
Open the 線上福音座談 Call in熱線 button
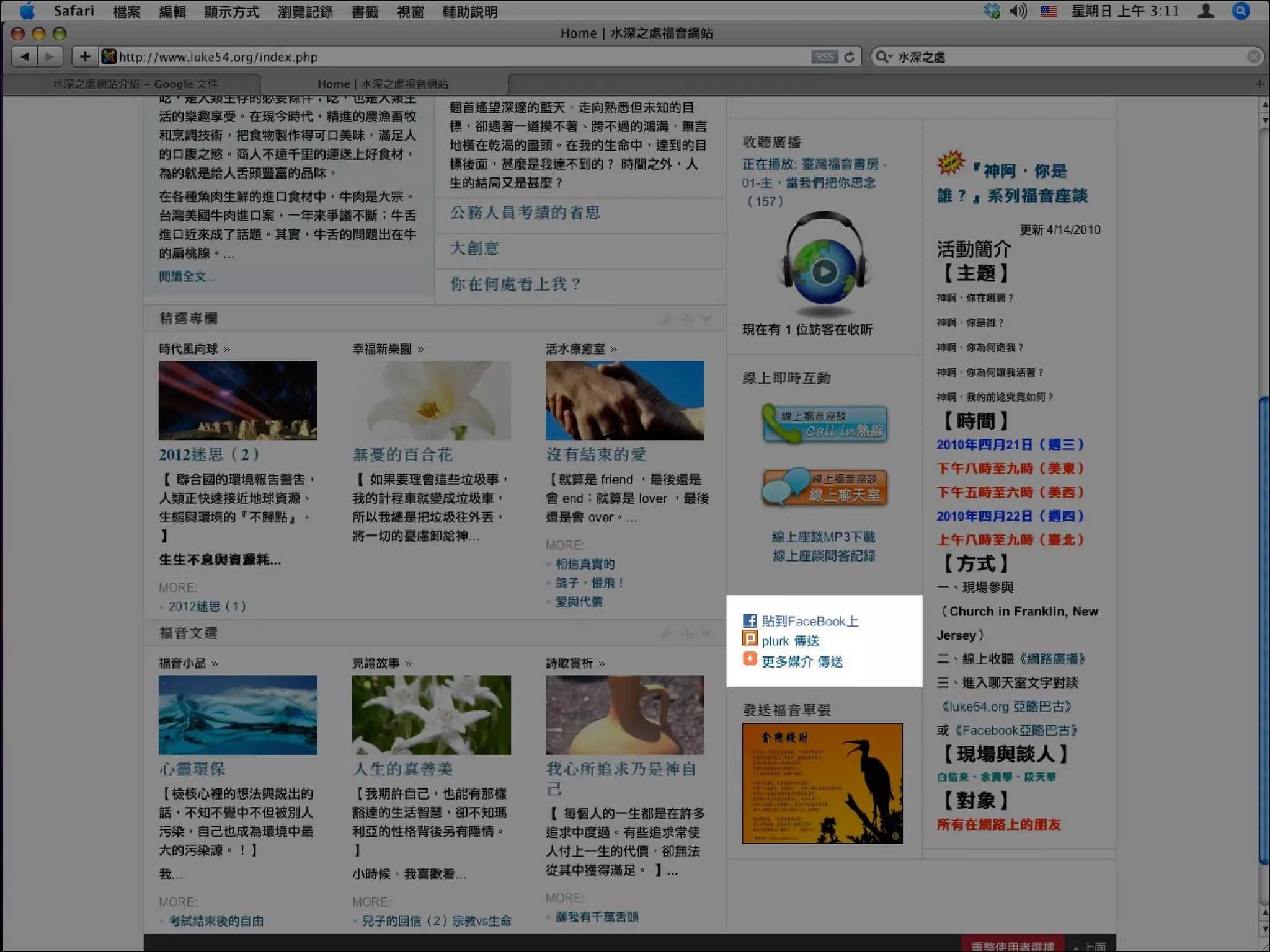(825, 424)
